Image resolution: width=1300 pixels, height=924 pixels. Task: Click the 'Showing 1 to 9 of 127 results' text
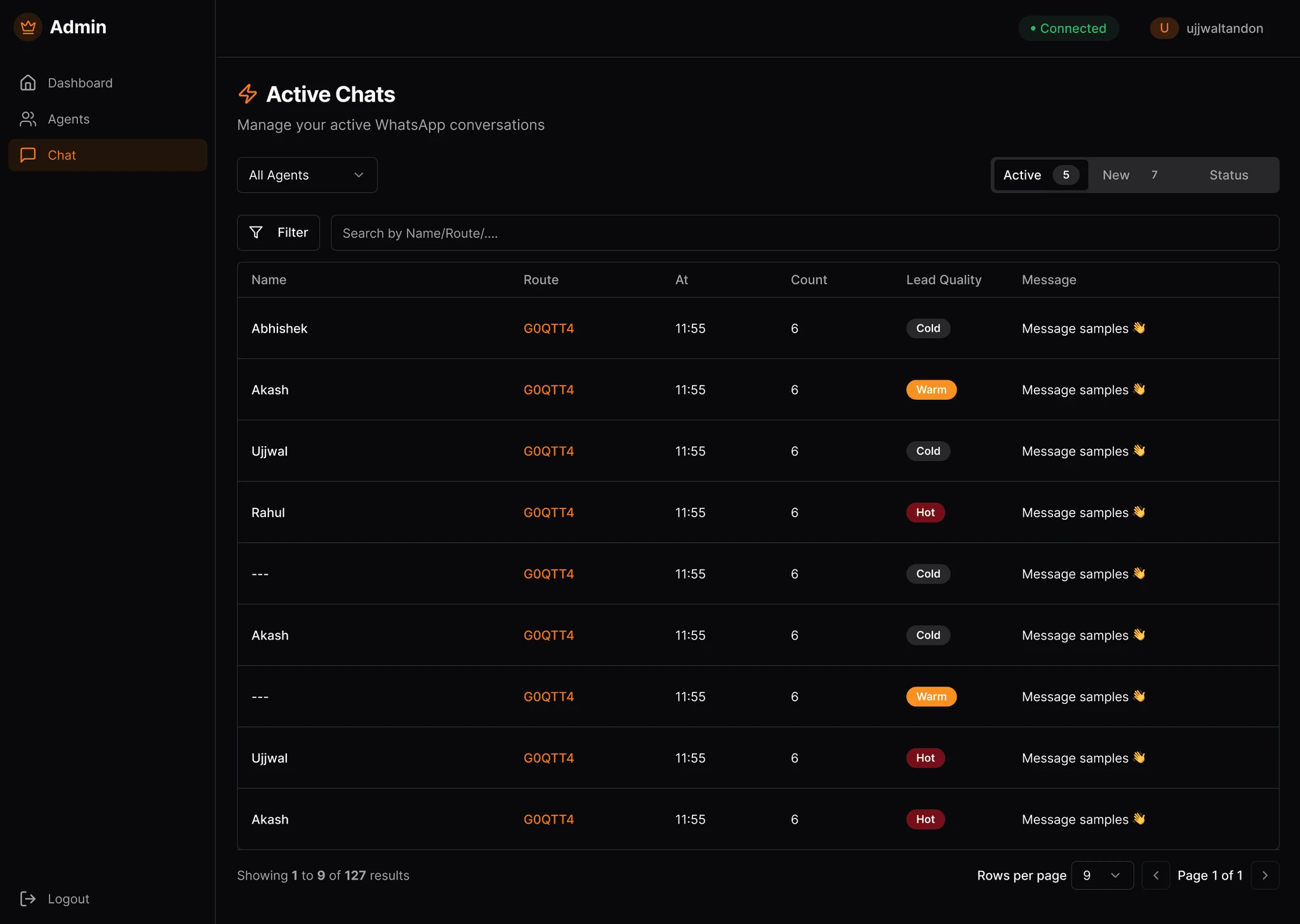[x=323, y=876]
